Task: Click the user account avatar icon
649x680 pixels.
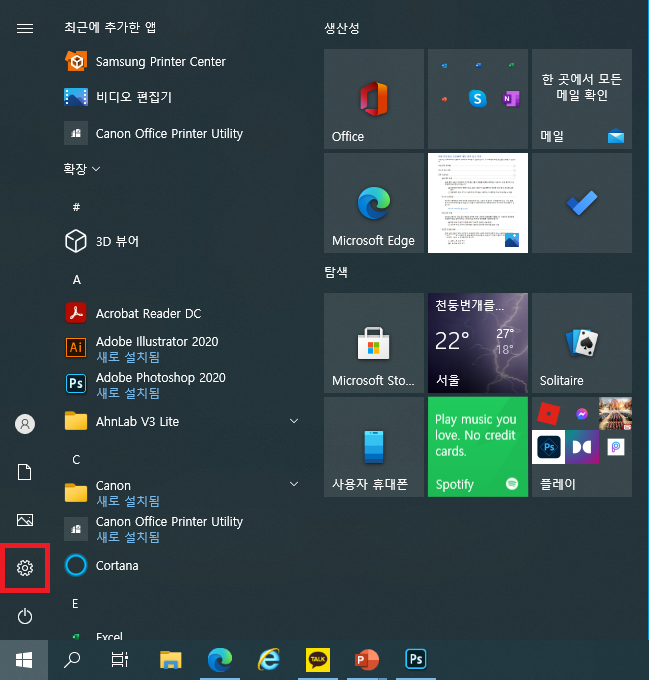Action: pos(25,424)
